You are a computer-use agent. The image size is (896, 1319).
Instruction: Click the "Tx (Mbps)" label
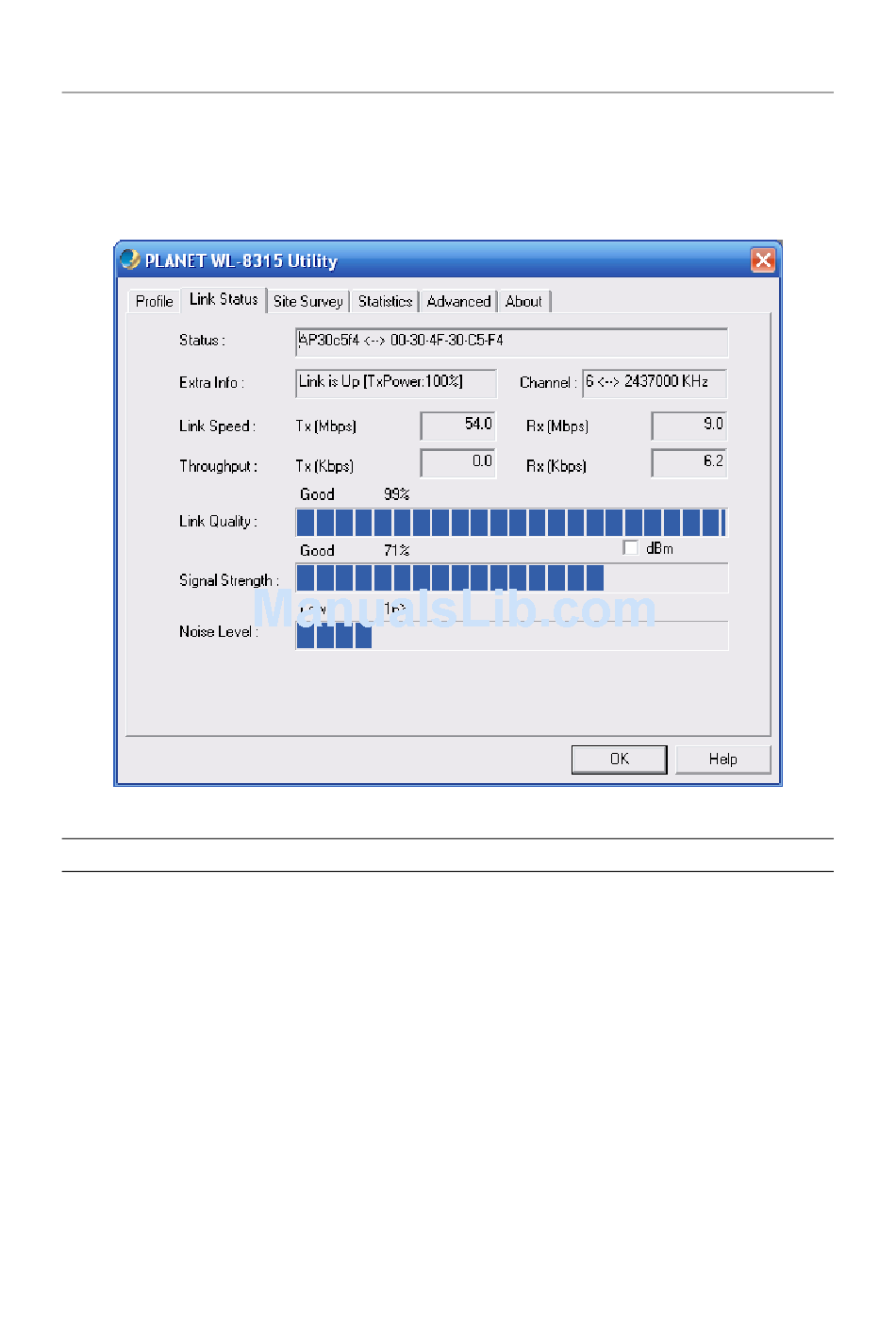click(325, 426)
